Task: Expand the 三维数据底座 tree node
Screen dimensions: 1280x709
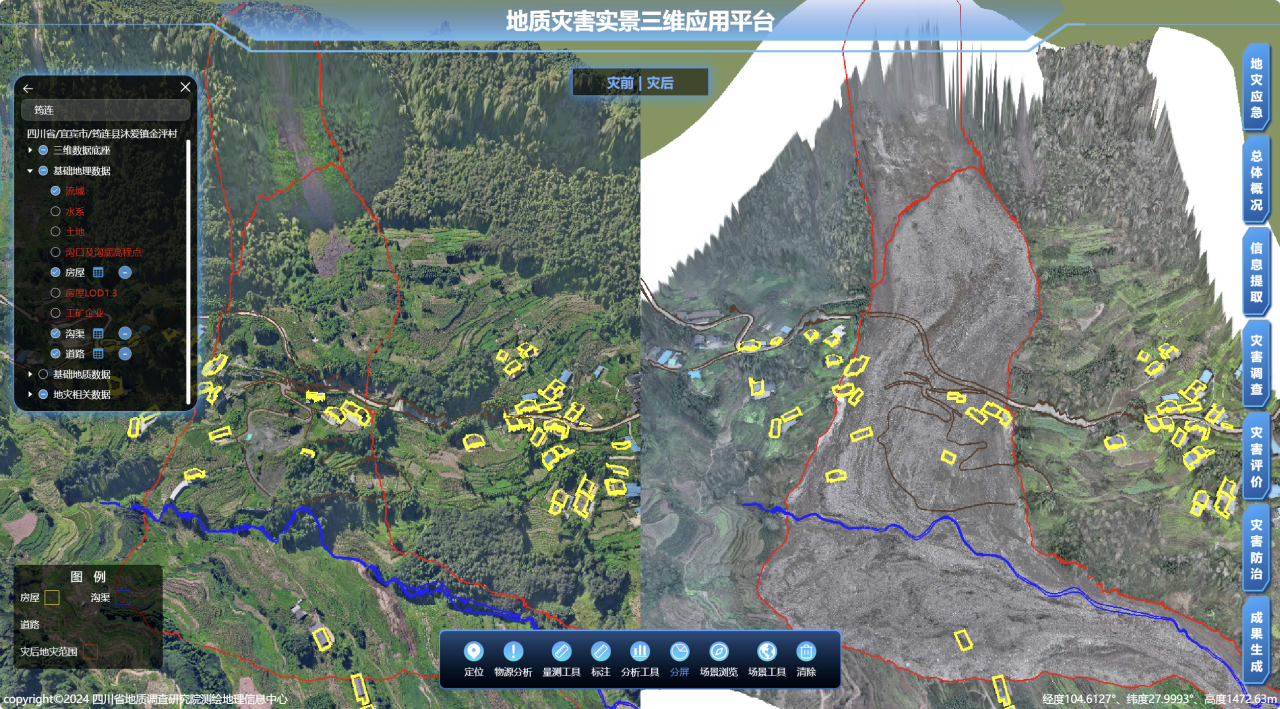Action: pyautogui.click(x=30, y=149)
